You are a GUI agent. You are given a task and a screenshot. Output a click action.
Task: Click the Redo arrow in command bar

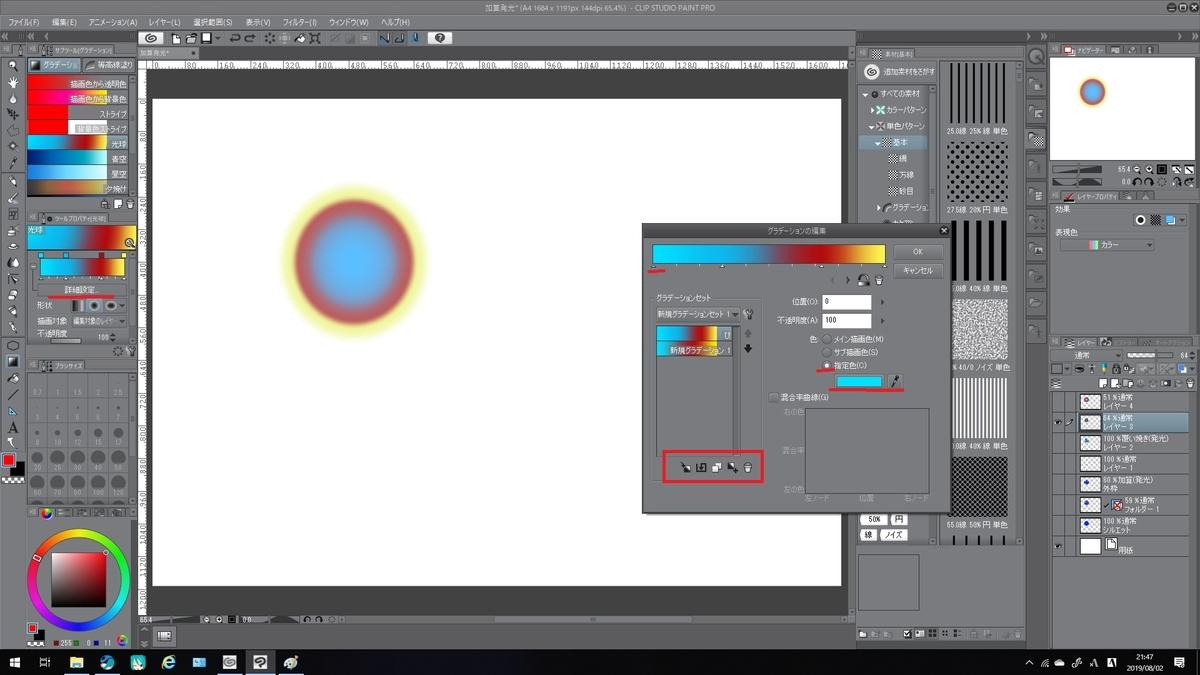250,38
